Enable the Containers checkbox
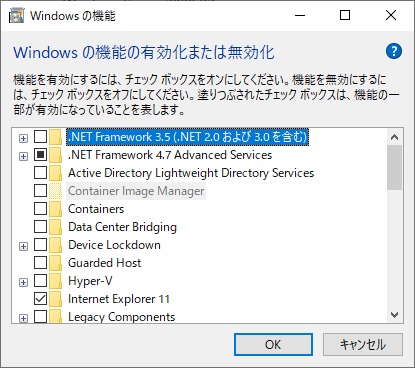 tap(40, 209)
